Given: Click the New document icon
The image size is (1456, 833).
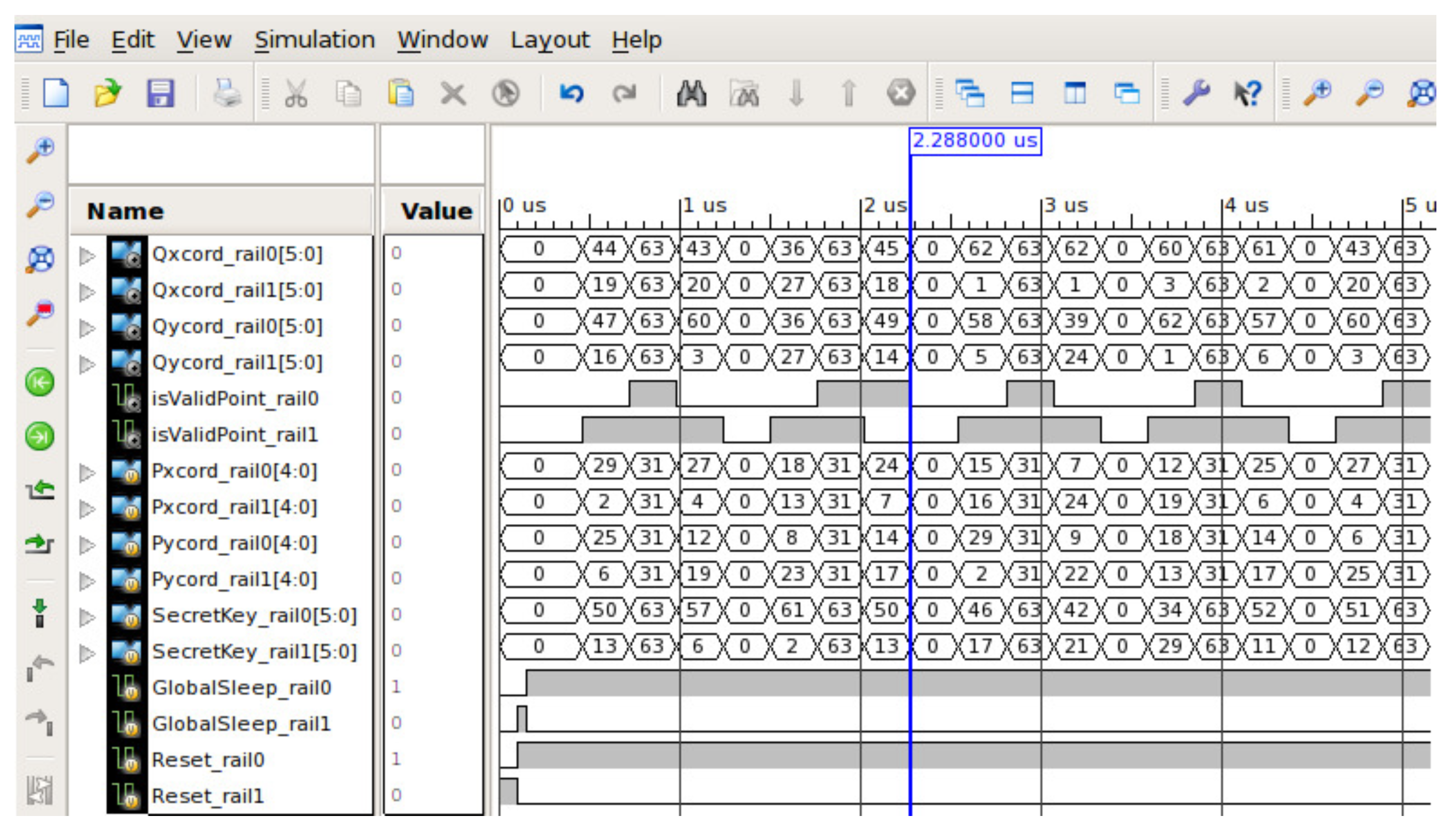Looking at the screenshot, I should coord(56,93).
